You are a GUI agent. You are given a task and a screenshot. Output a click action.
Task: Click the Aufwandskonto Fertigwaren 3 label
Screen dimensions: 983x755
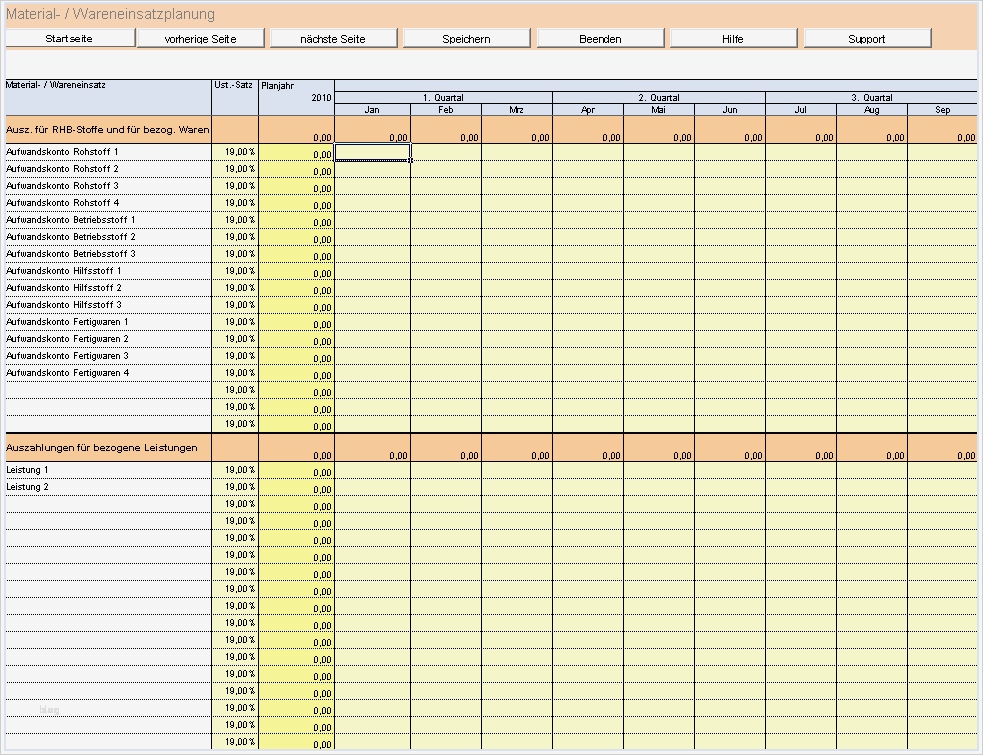pyautogui.click(x=67, y=356)
